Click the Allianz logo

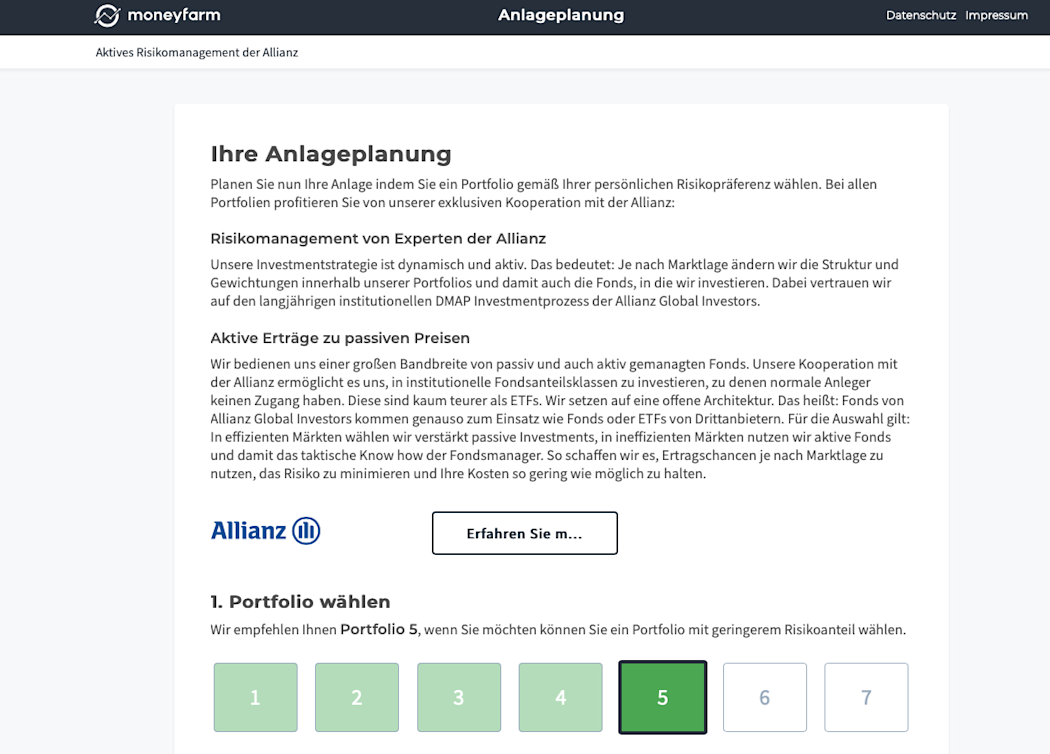(265, 531)
